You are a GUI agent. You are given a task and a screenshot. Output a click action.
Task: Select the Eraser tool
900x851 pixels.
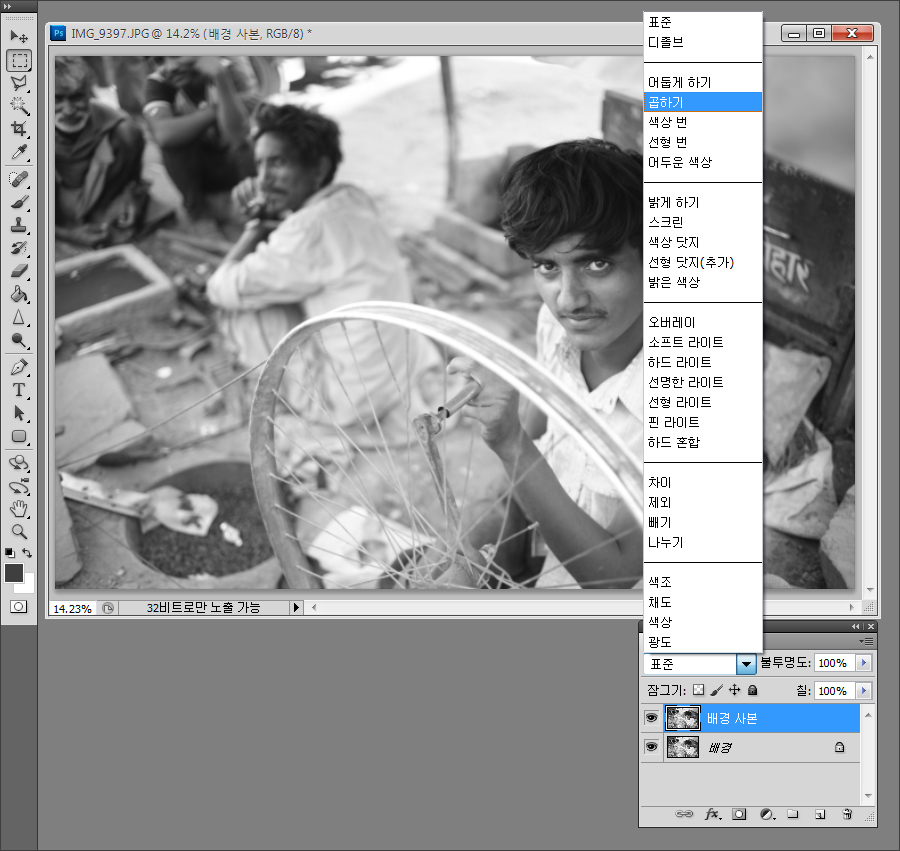(x=19, y=271)
